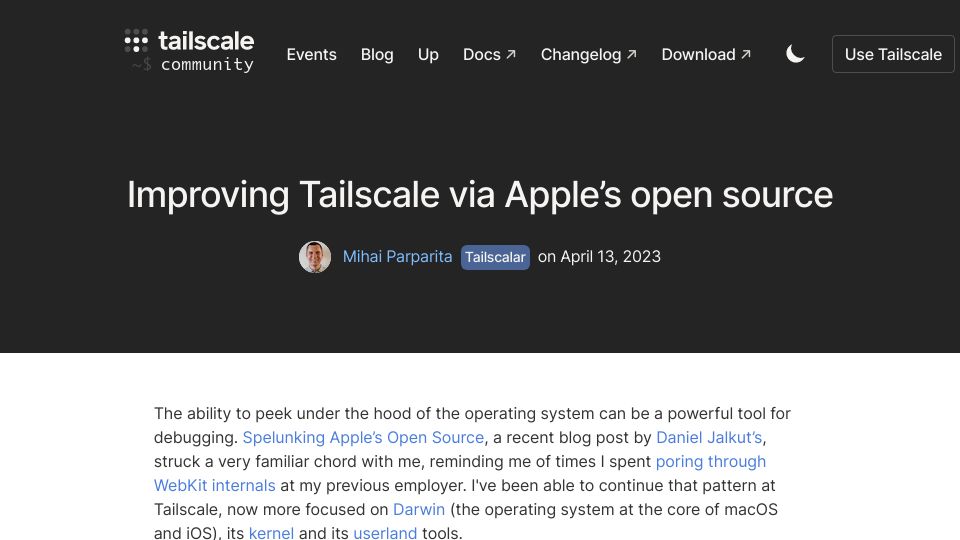Open the "poring through" link
This screenshot has height=540, width=960.
click(711, 461)
